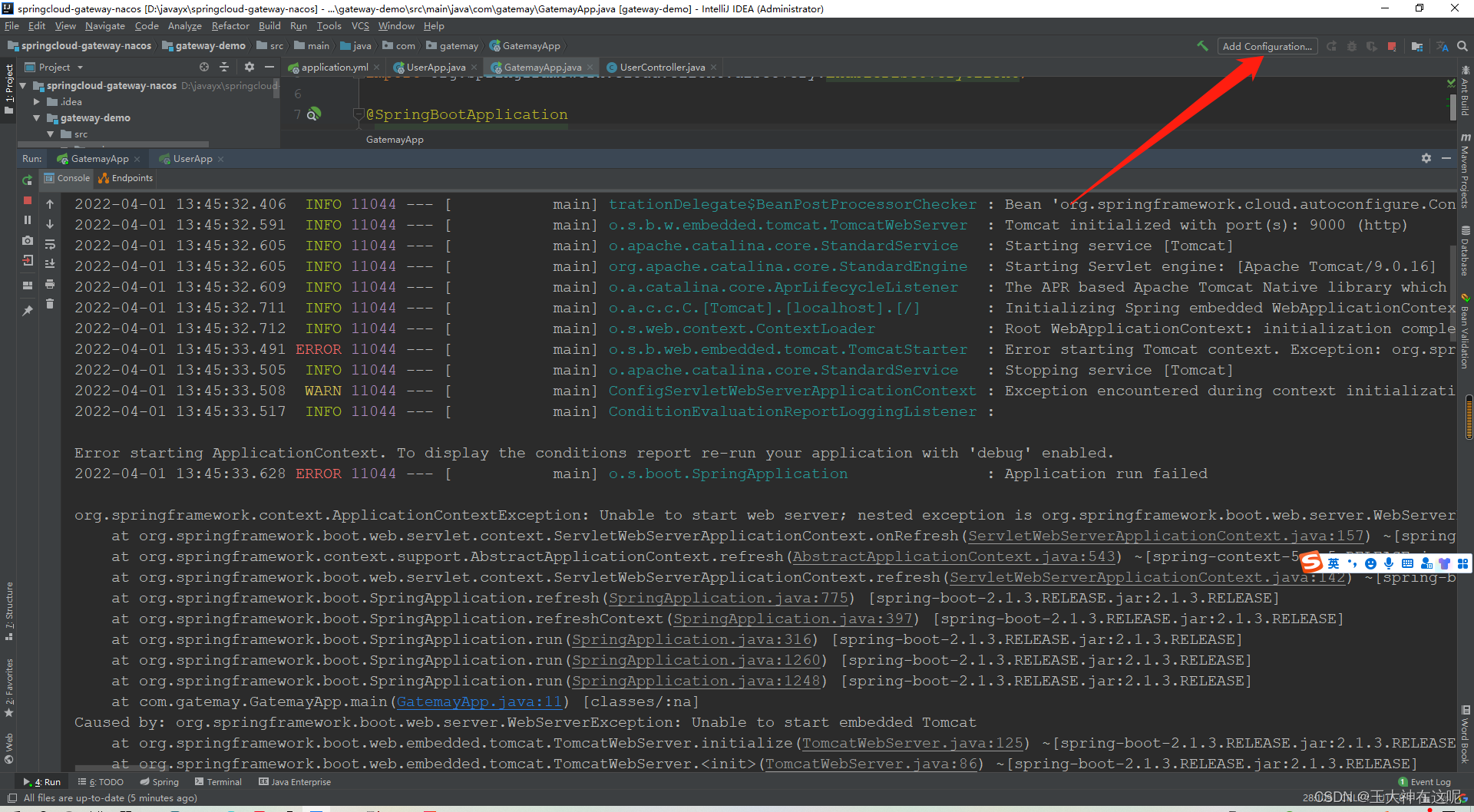Open the Project view dropdown
Screen dimensions: 1474x812
(x=54, y=68)
